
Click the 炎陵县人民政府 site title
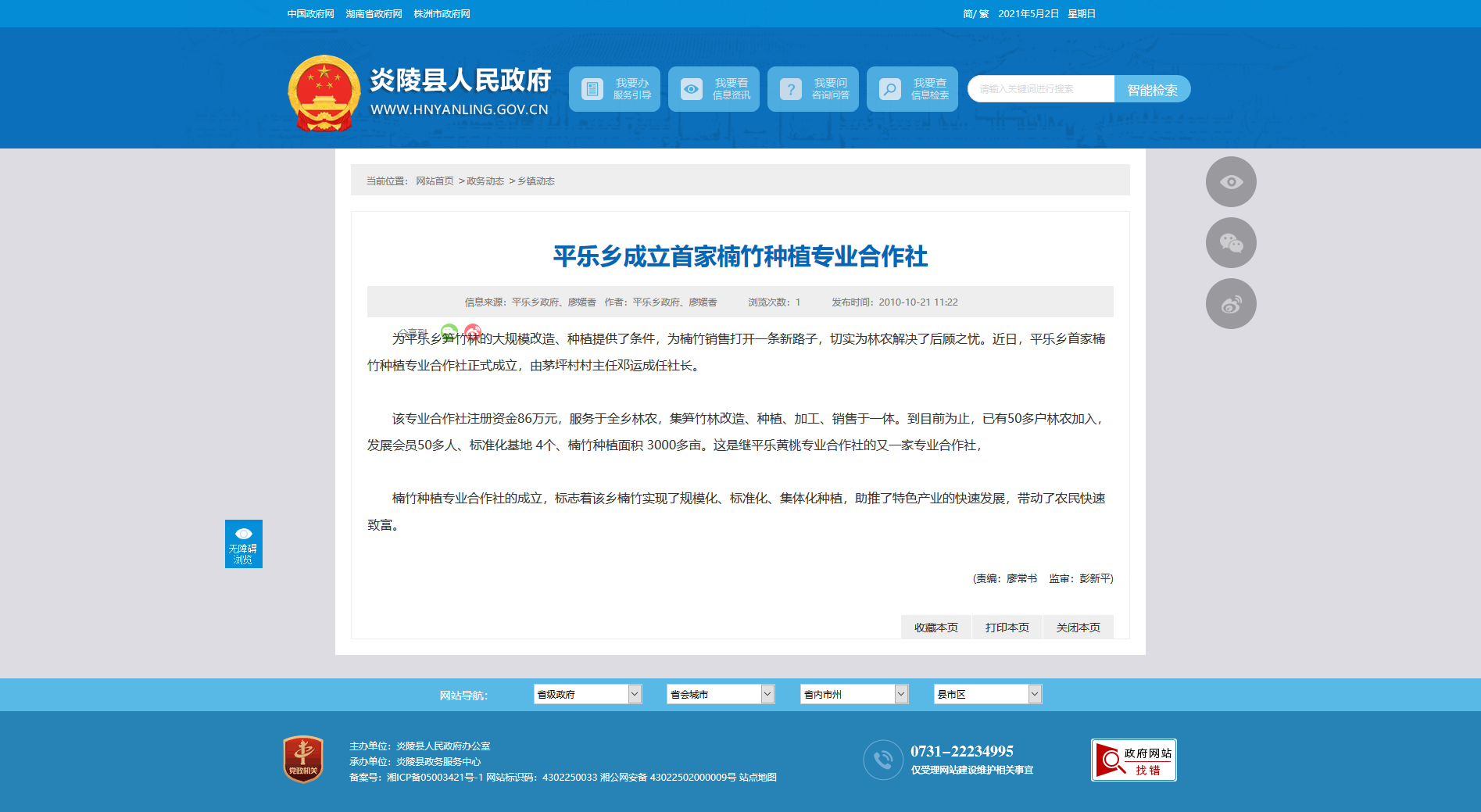point(460,80)
